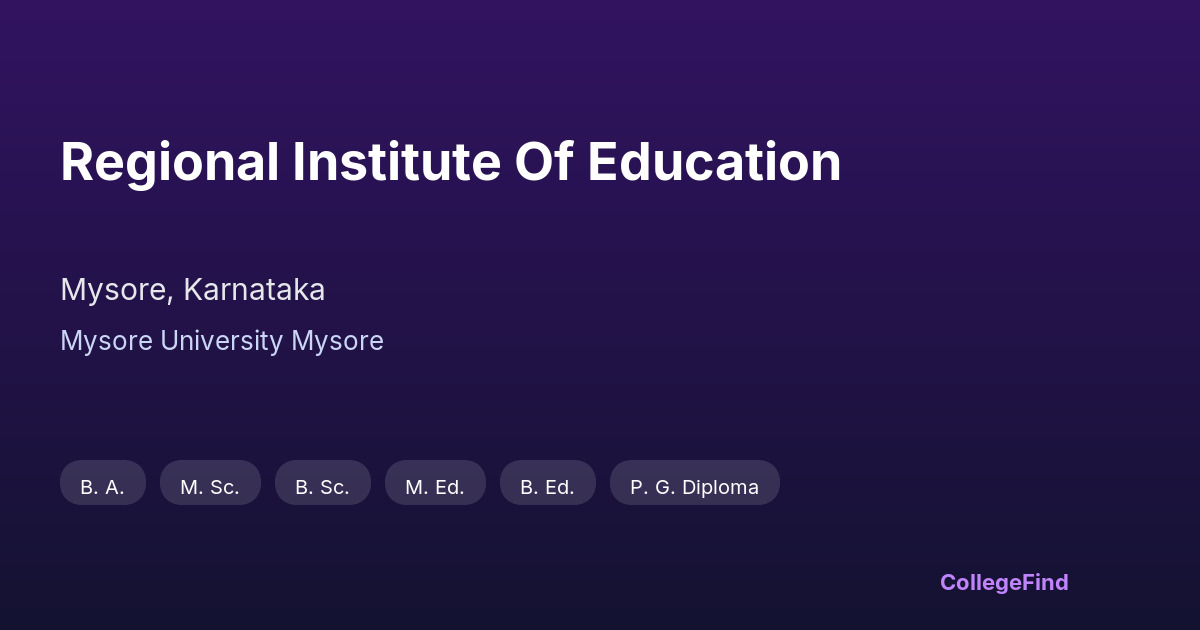Click the final "Mysore" after "University"
Screen dimensions: 1200x630
[x=337, y=341]
